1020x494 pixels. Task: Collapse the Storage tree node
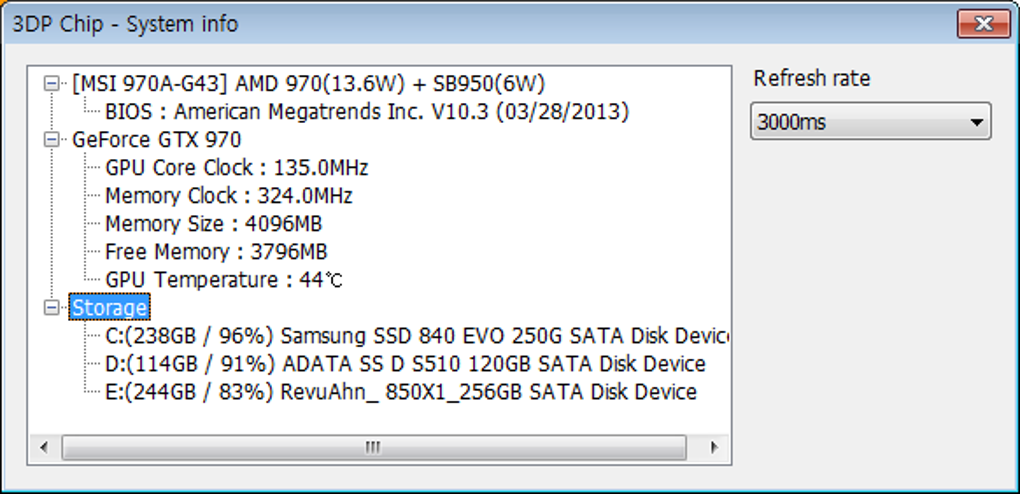[51, 308]
